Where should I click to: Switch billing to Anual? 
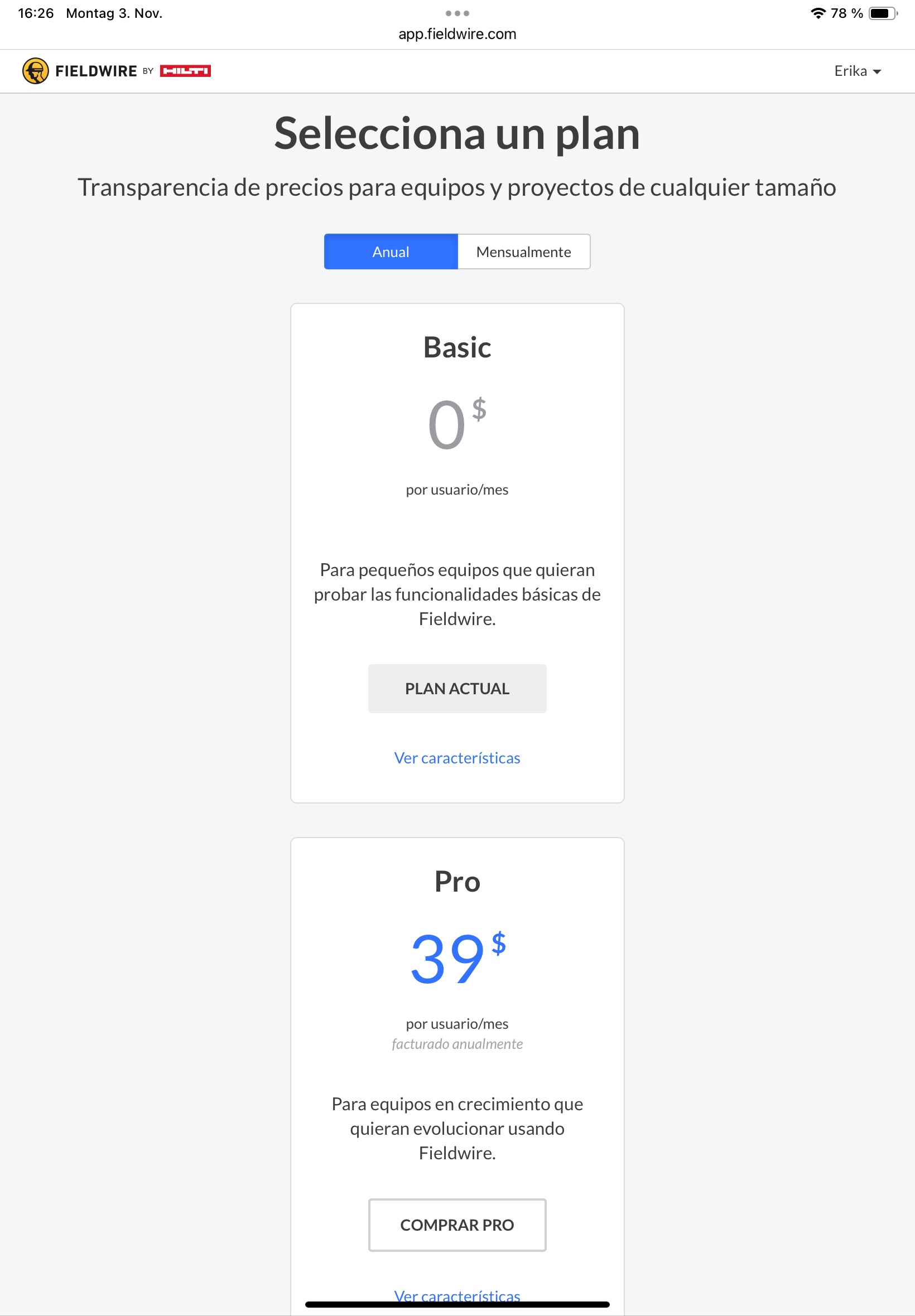(x=391, y=251)
